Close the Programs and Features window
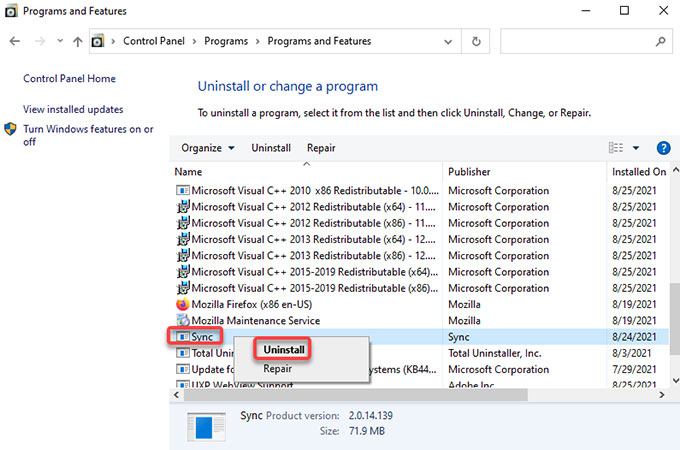680x450 pixels. pos(664,10)
